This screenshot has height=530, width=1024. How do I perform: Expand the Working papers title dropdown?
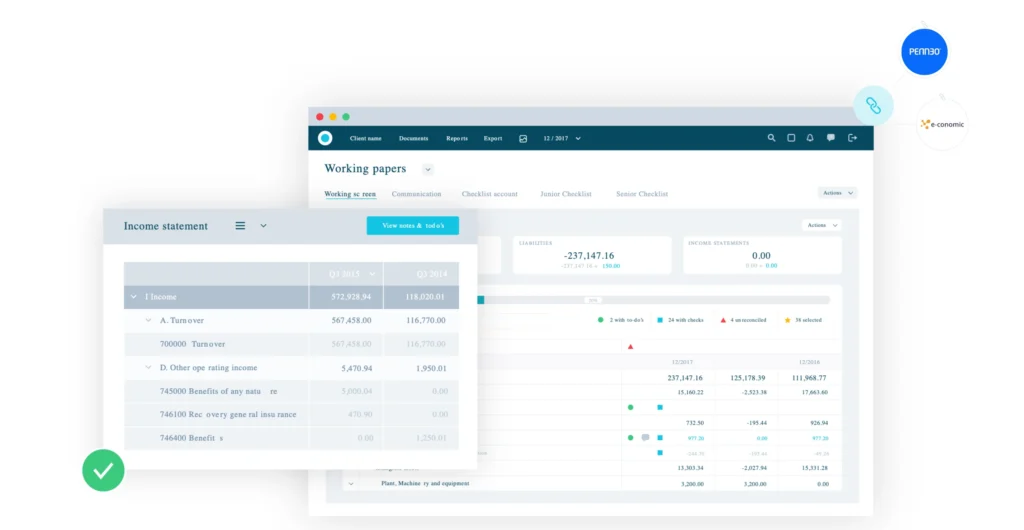tap(428, 169)
